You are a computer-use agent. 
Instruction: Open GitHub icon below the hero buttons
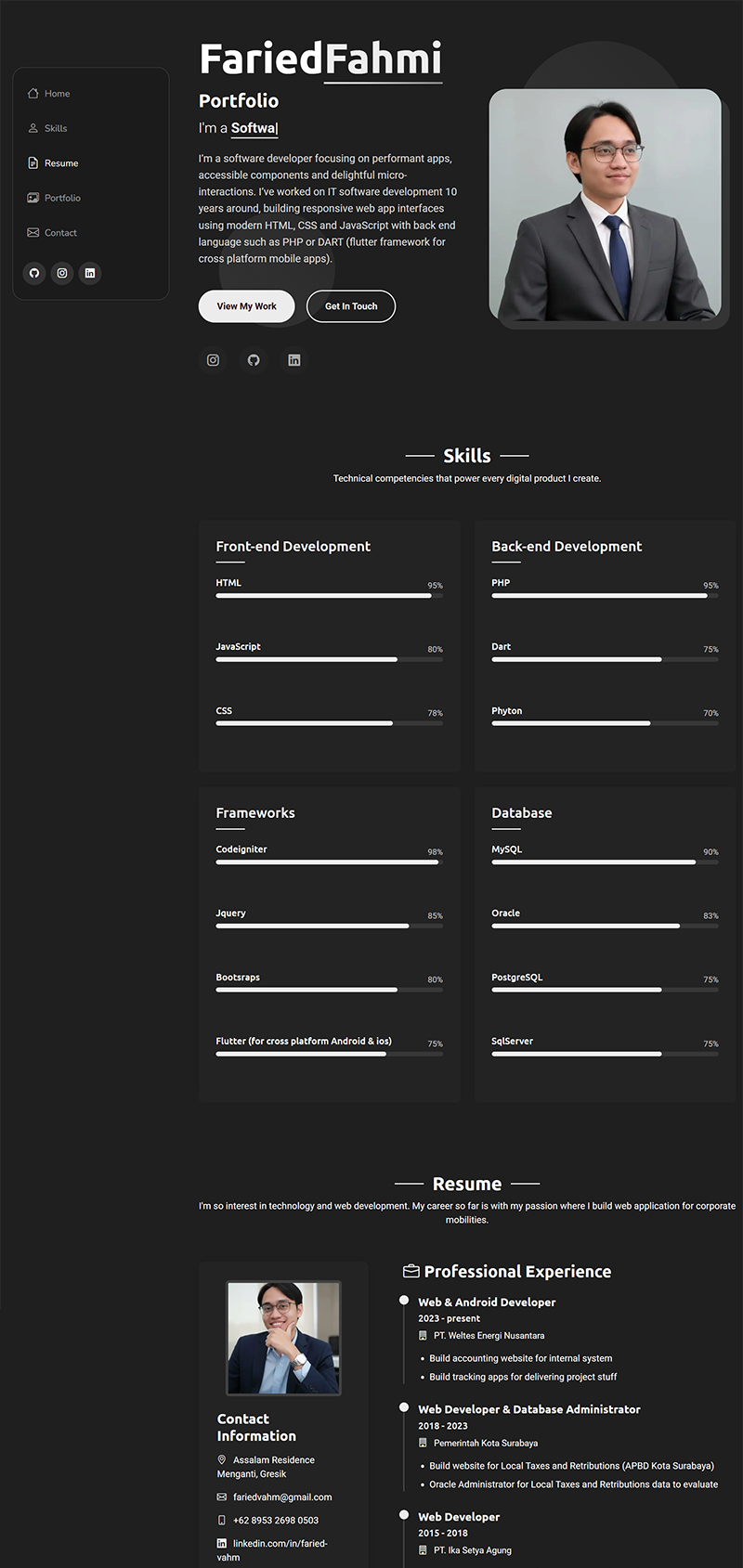(x=254, y=360)
